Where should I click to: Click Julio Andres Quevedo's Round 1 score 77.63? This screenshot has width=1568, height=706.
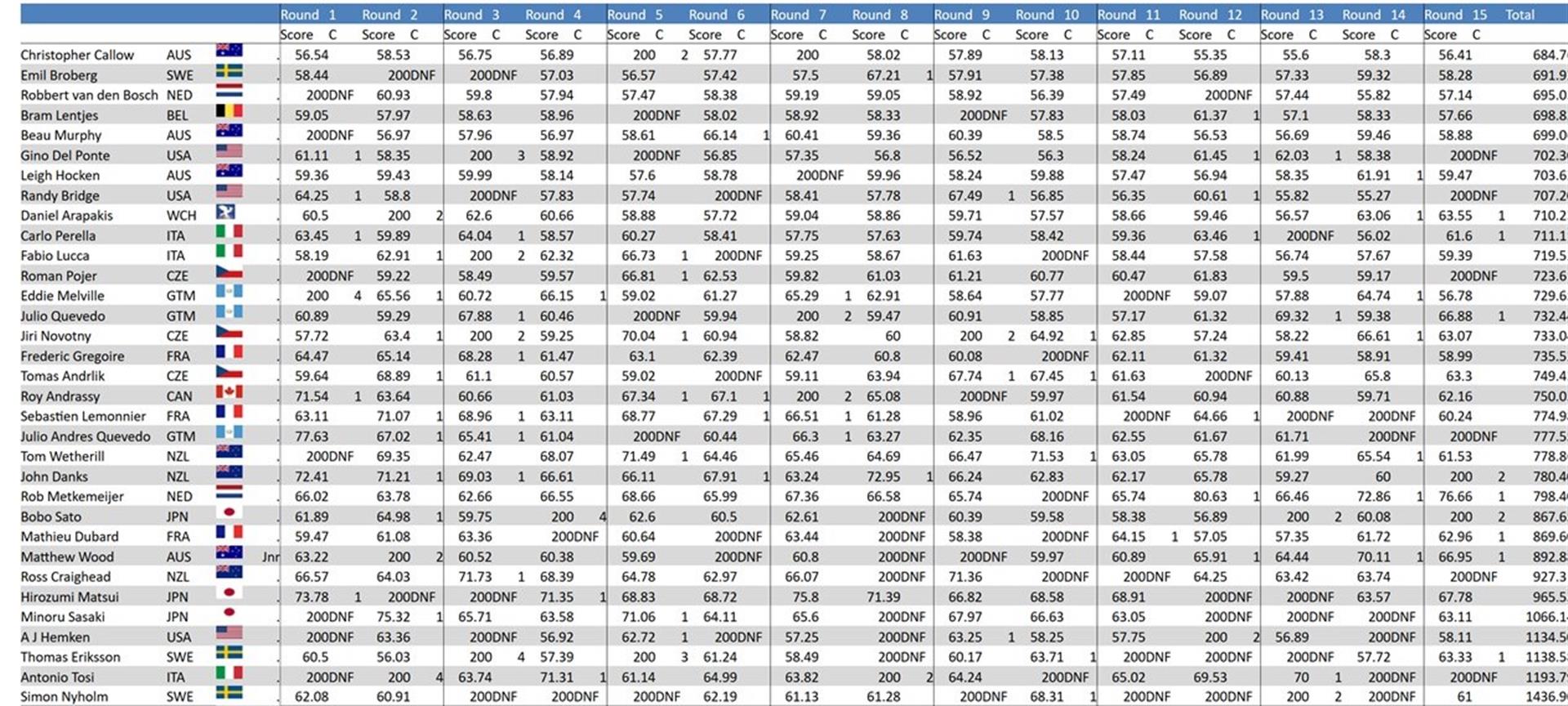[311, 436]
